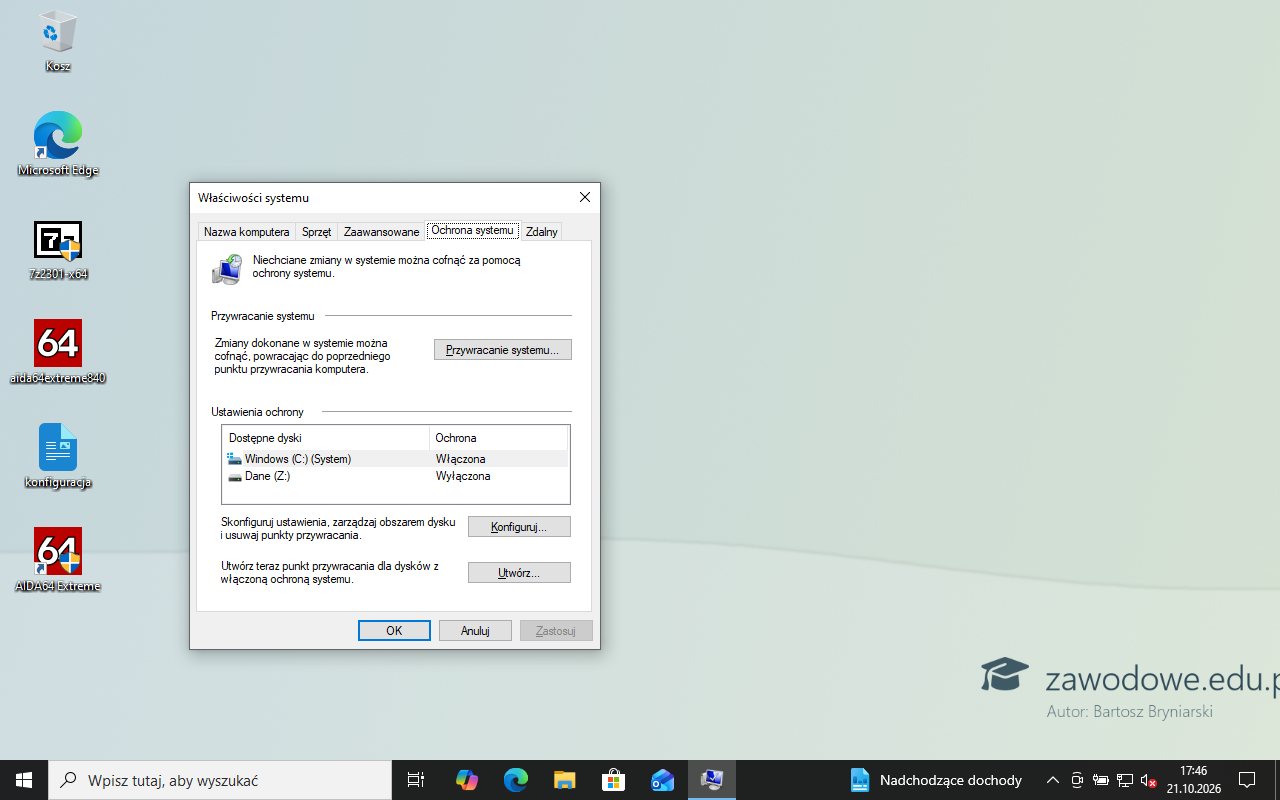Select the Ochrona systemu tab

click(473, 230)
